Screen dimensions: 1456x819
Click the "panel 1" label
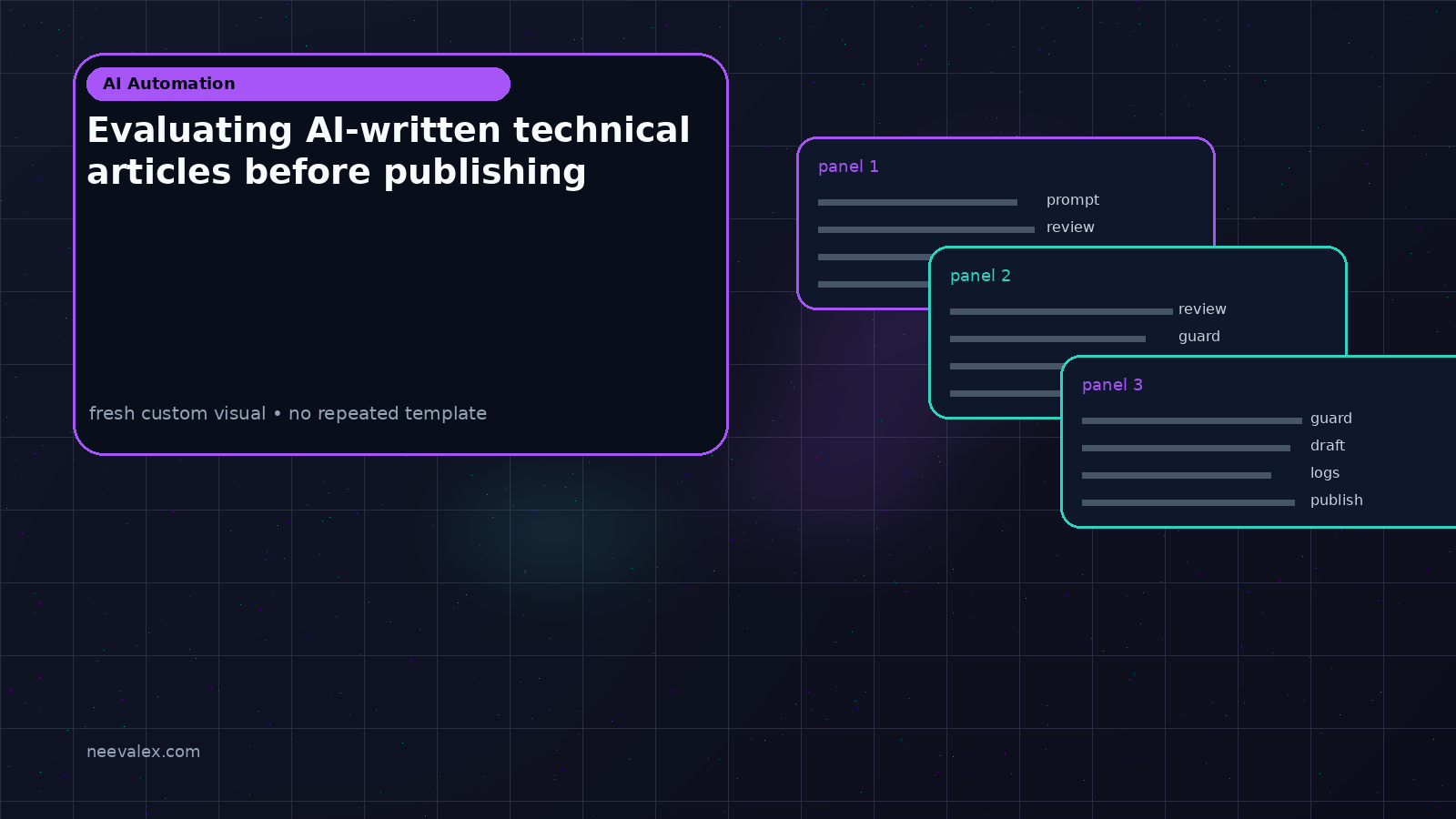[848, 167]
